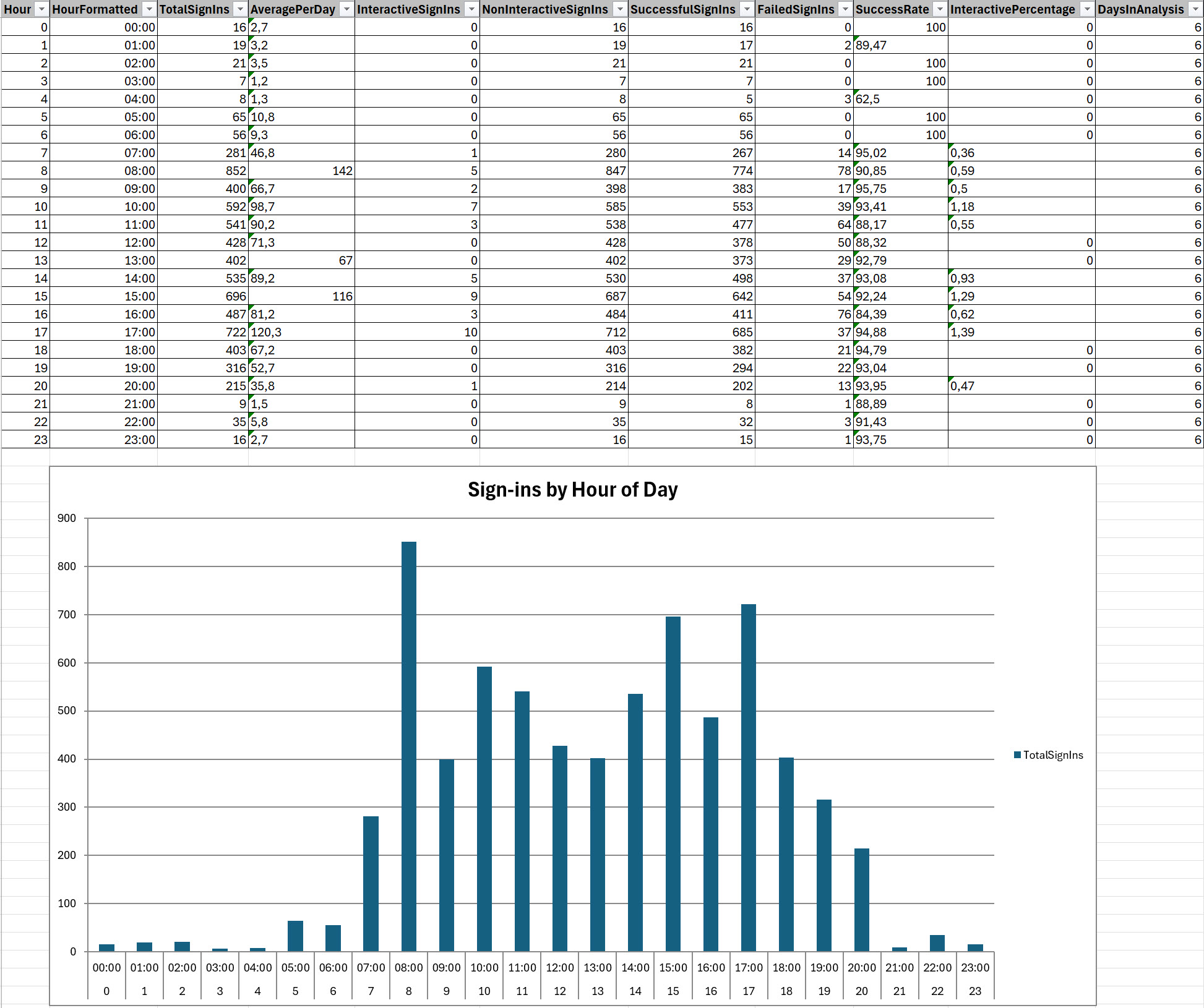
Task: Open the InteractiveSignIns column filter
Action: pyautogui.click(x=471, y=9)
